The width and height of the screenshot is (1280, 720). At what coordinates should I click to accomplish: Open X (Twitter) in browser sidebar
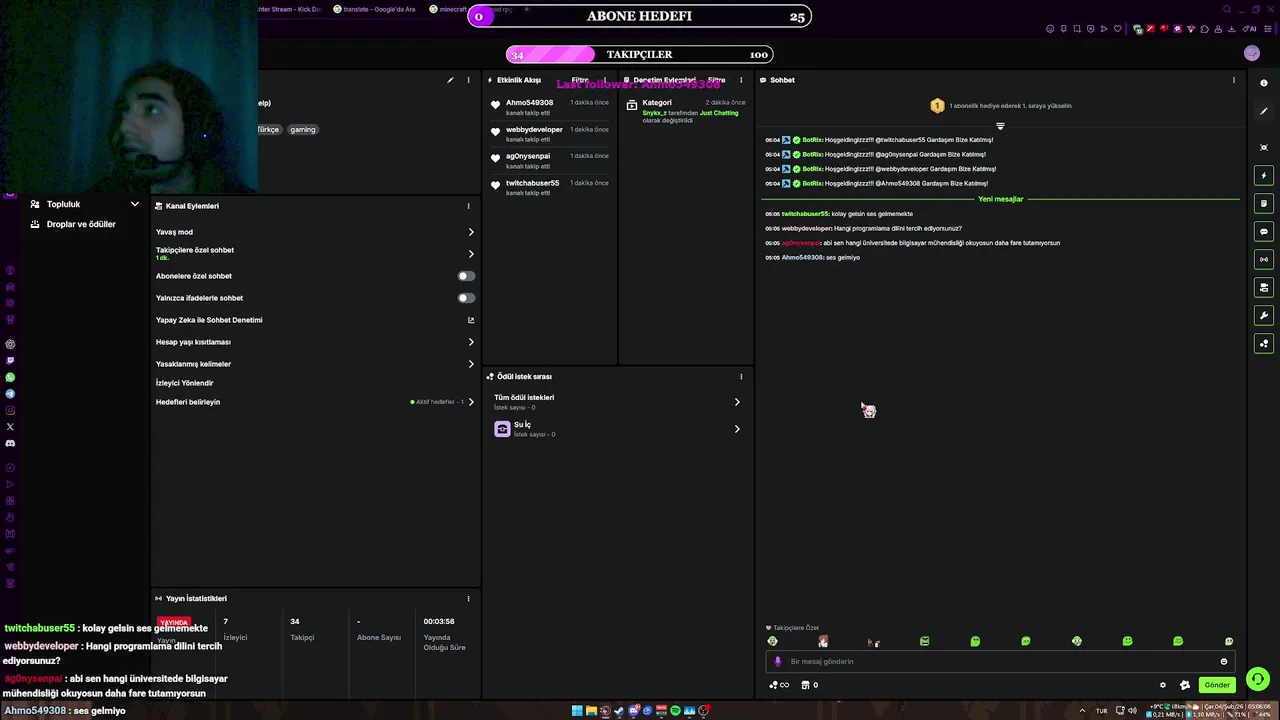pyautogui.click(x=10, y=427)
